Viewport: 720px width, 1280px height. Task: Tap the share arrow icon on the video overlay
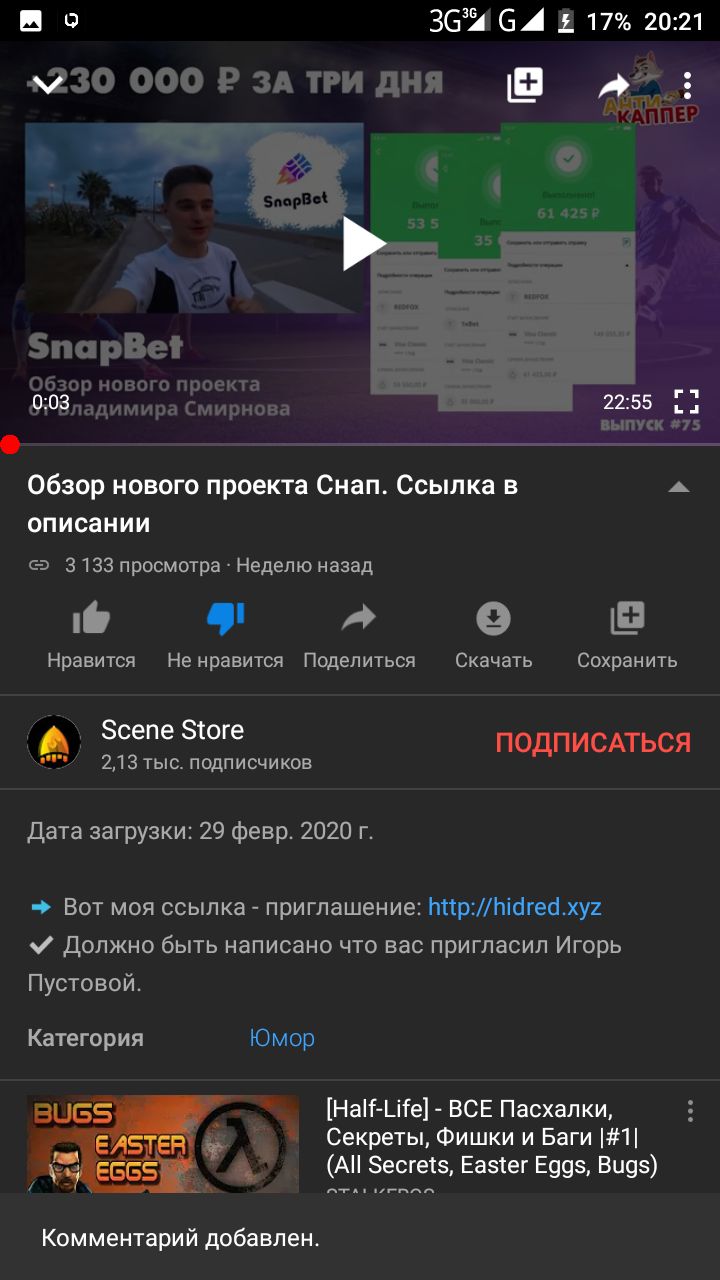pos(613,86)
